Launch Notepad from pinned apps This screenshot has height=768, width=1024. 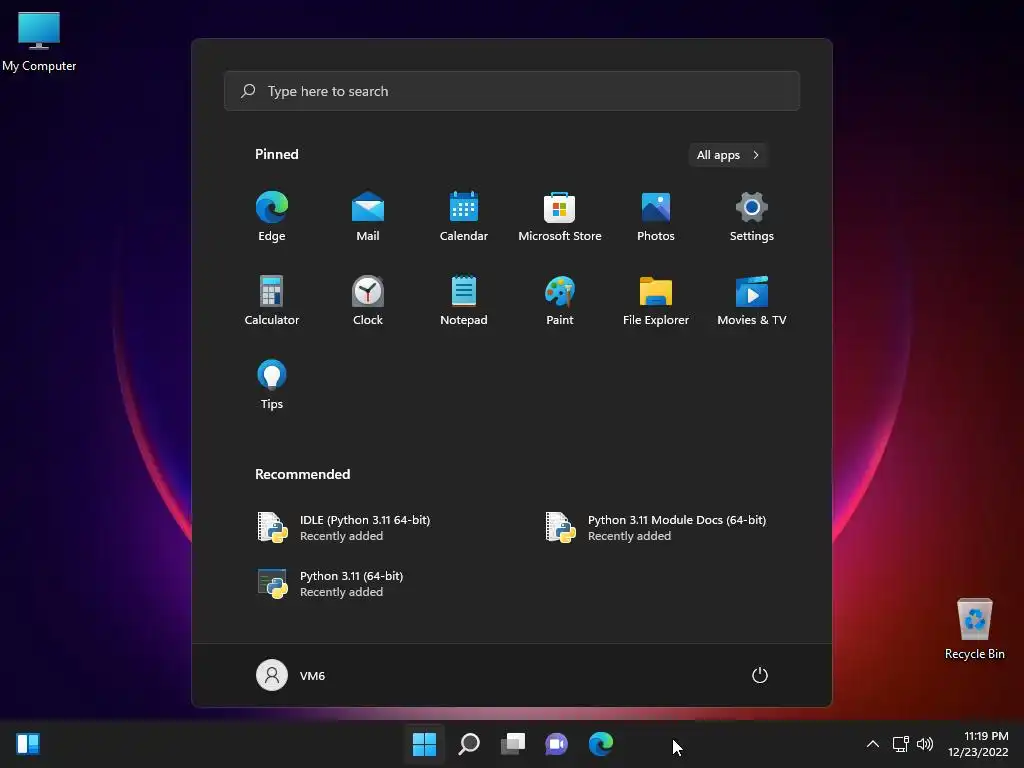464,300
